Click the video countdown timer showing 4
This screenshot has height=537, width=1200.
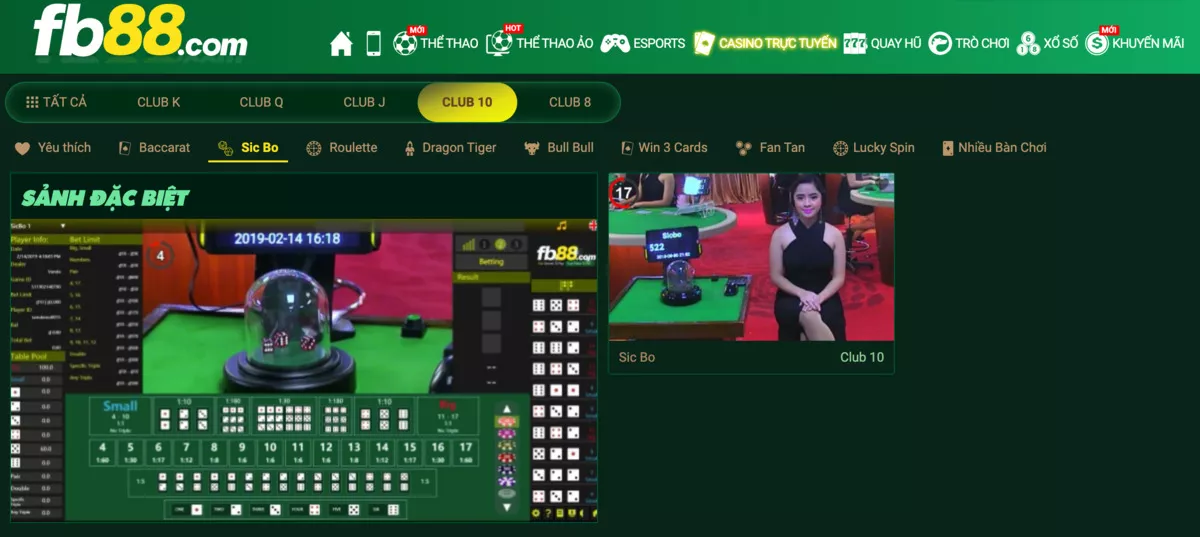tap(159, 256)
